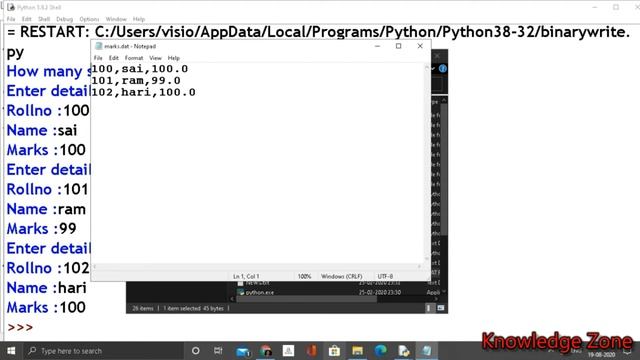Screen dimensions: 640x360
Task: Click 'Name :hari' line in Python Shell
Action: point(47,288)
